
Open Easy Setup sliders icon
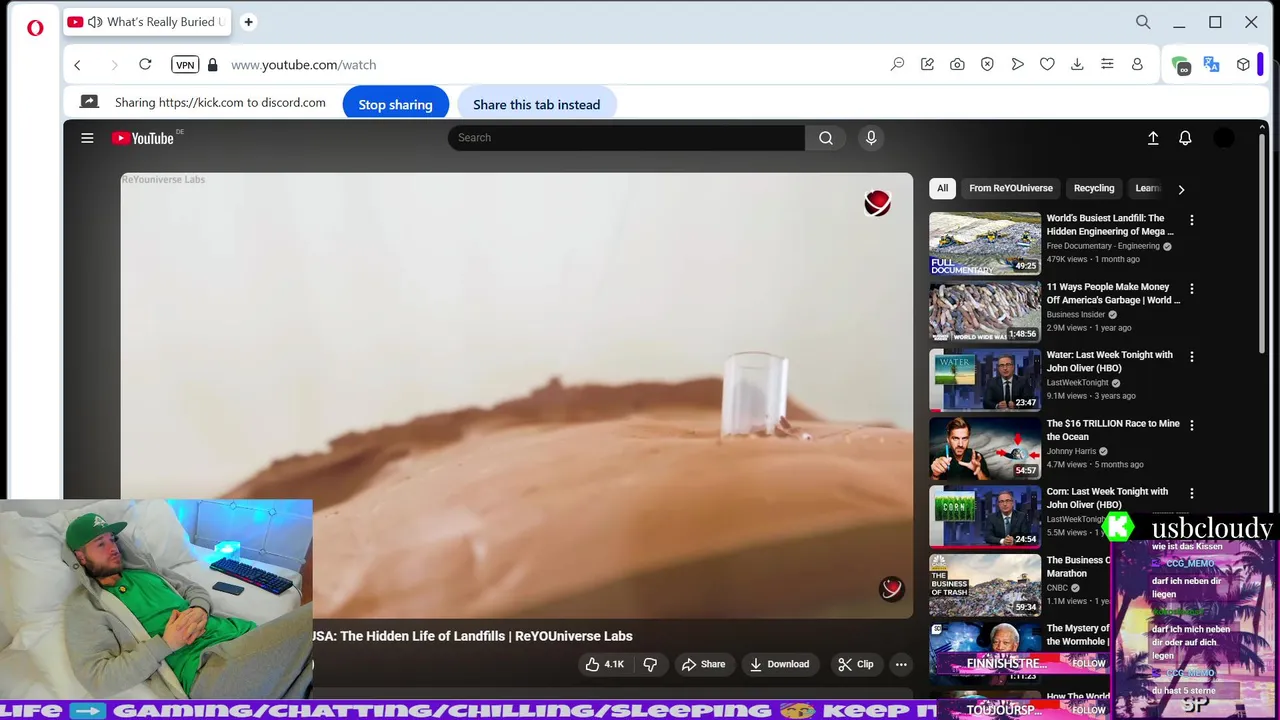(x=1107, y=64)
